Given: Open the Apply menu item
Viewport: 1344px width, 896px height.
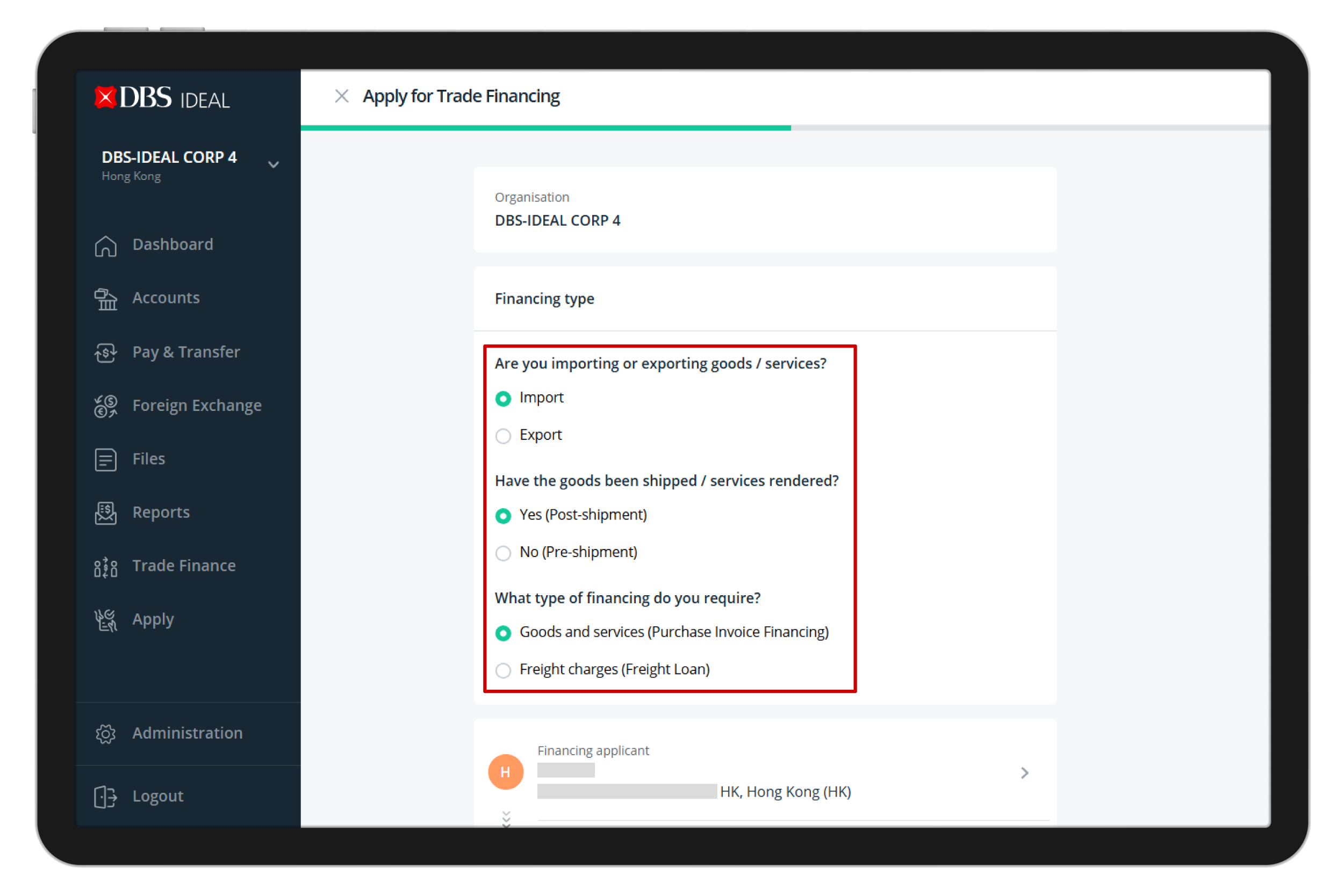Looking at the screenshot, I should point(153,619).
